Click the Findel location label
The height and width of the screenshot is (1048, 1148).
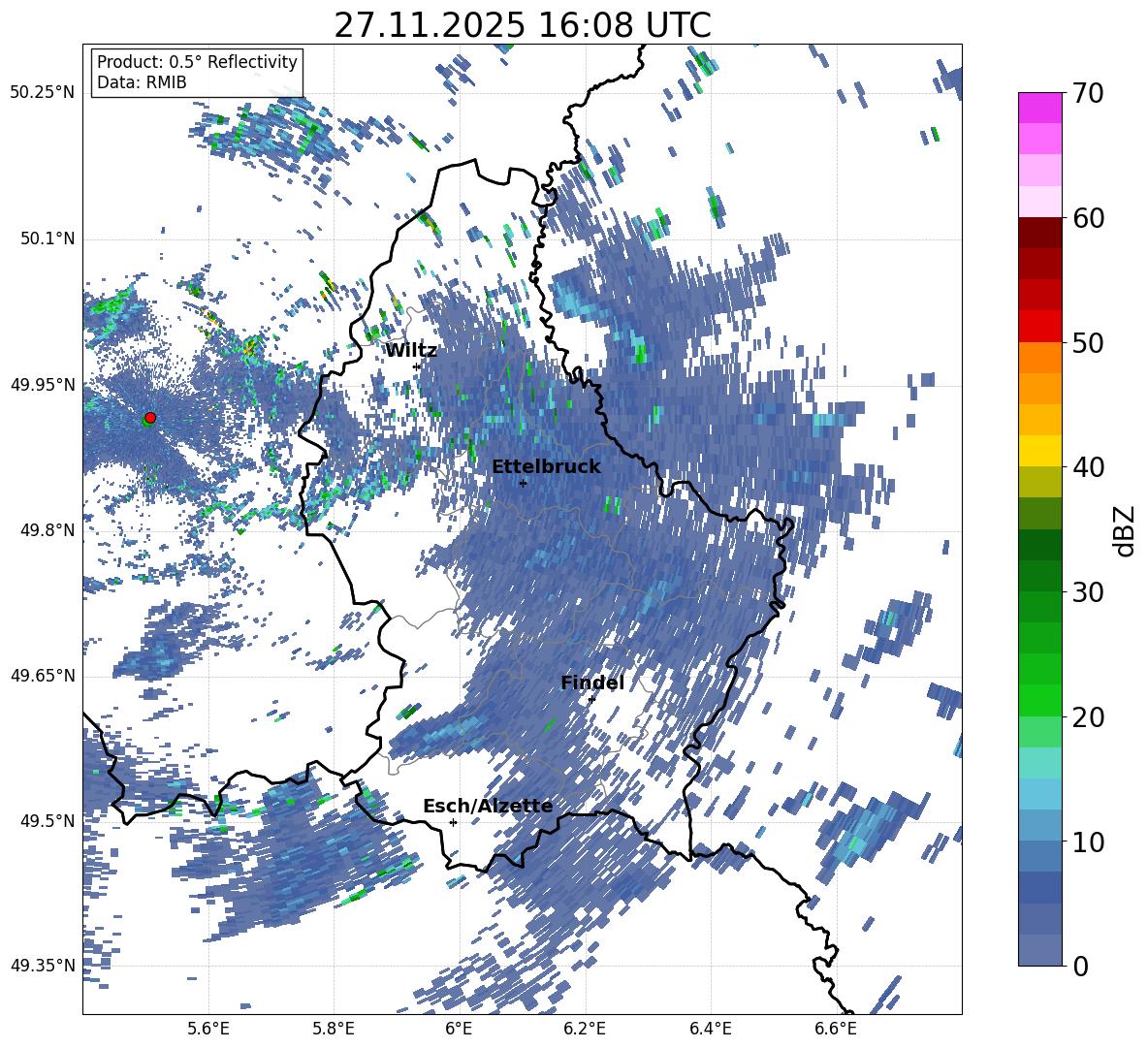pos(592,683)
